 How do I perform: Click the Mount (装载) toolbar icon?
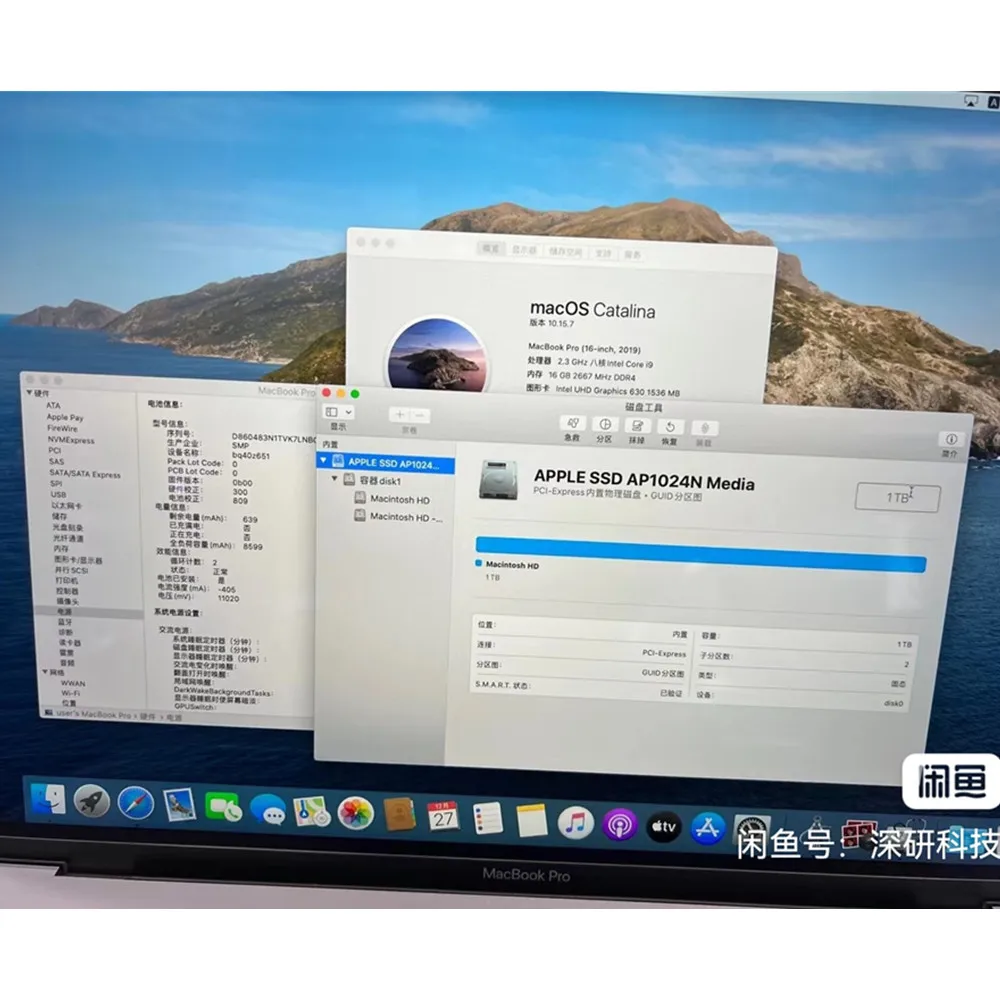click(x=704, y=427)
